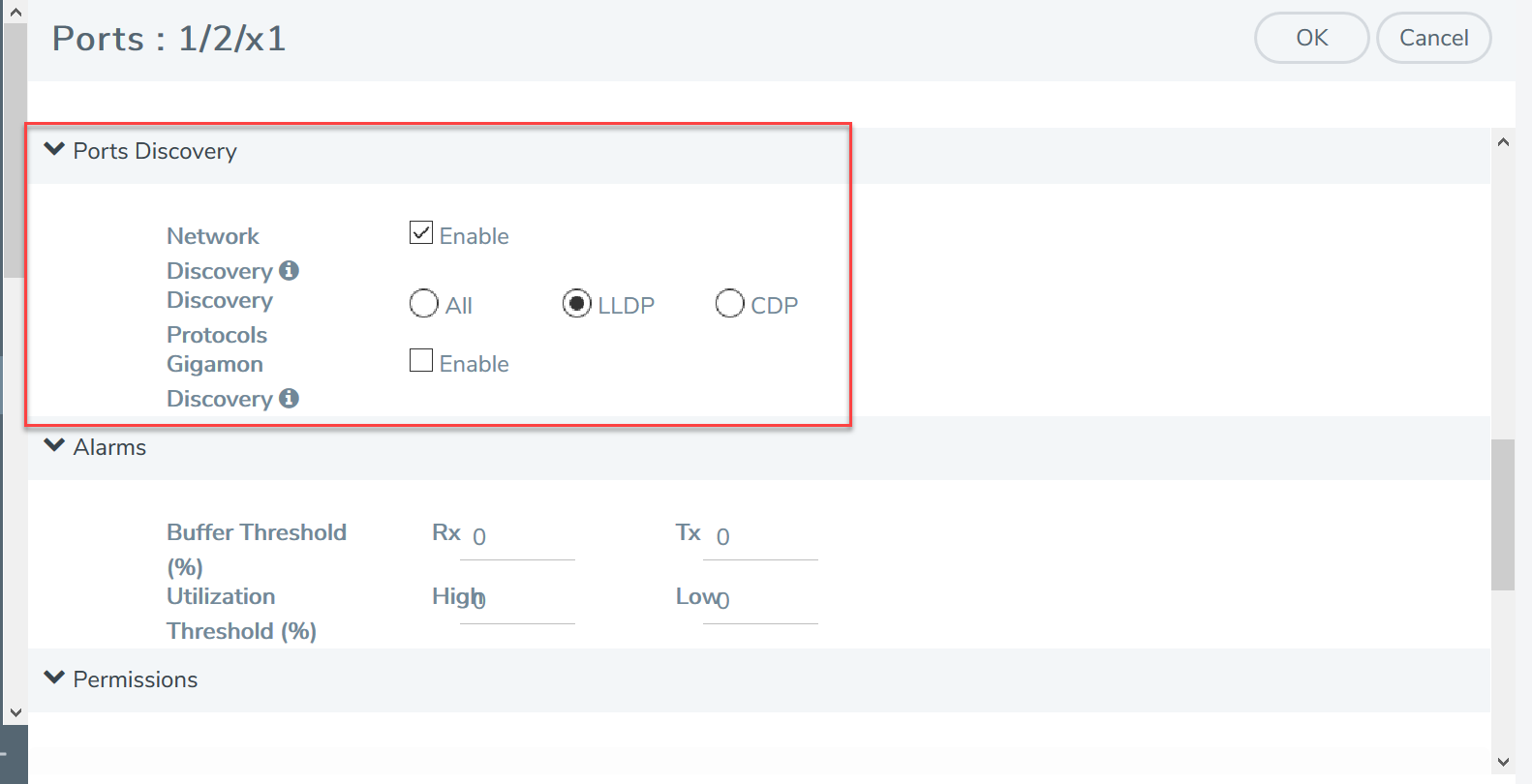Image resolution: width=1532 pixels, height=784 pixels.
Task: Click the Cancel button
Action: 1433,38
